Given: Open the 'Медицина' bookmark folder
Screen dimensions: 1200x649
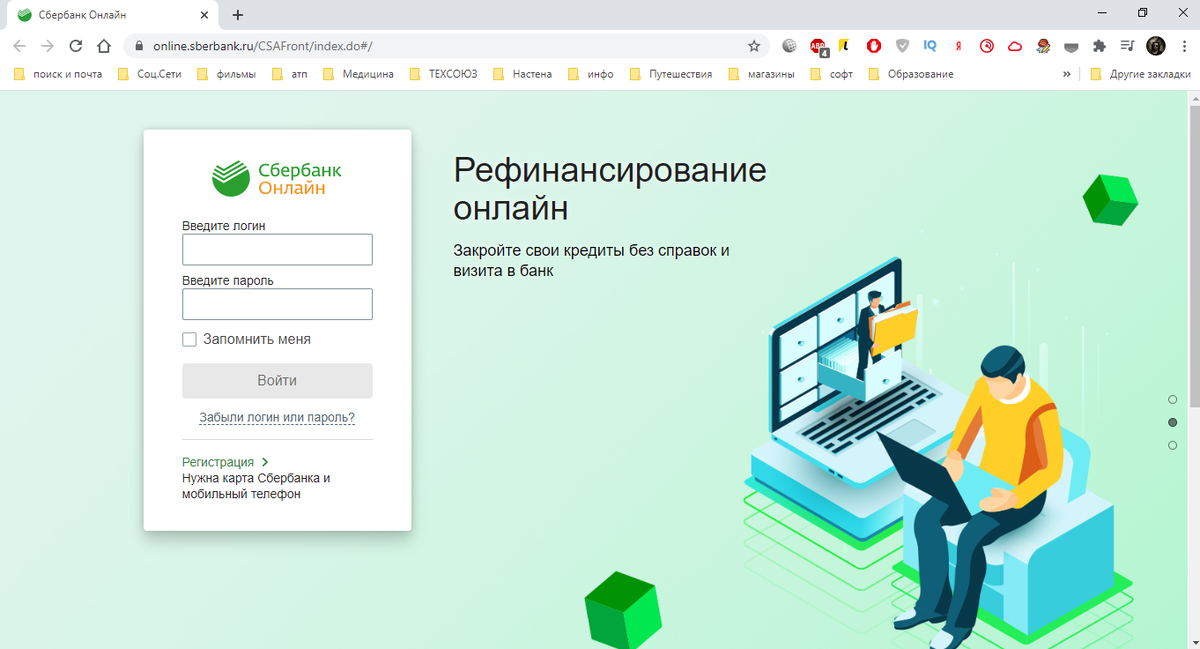Looking at the screenshot, I should point(358,74).
